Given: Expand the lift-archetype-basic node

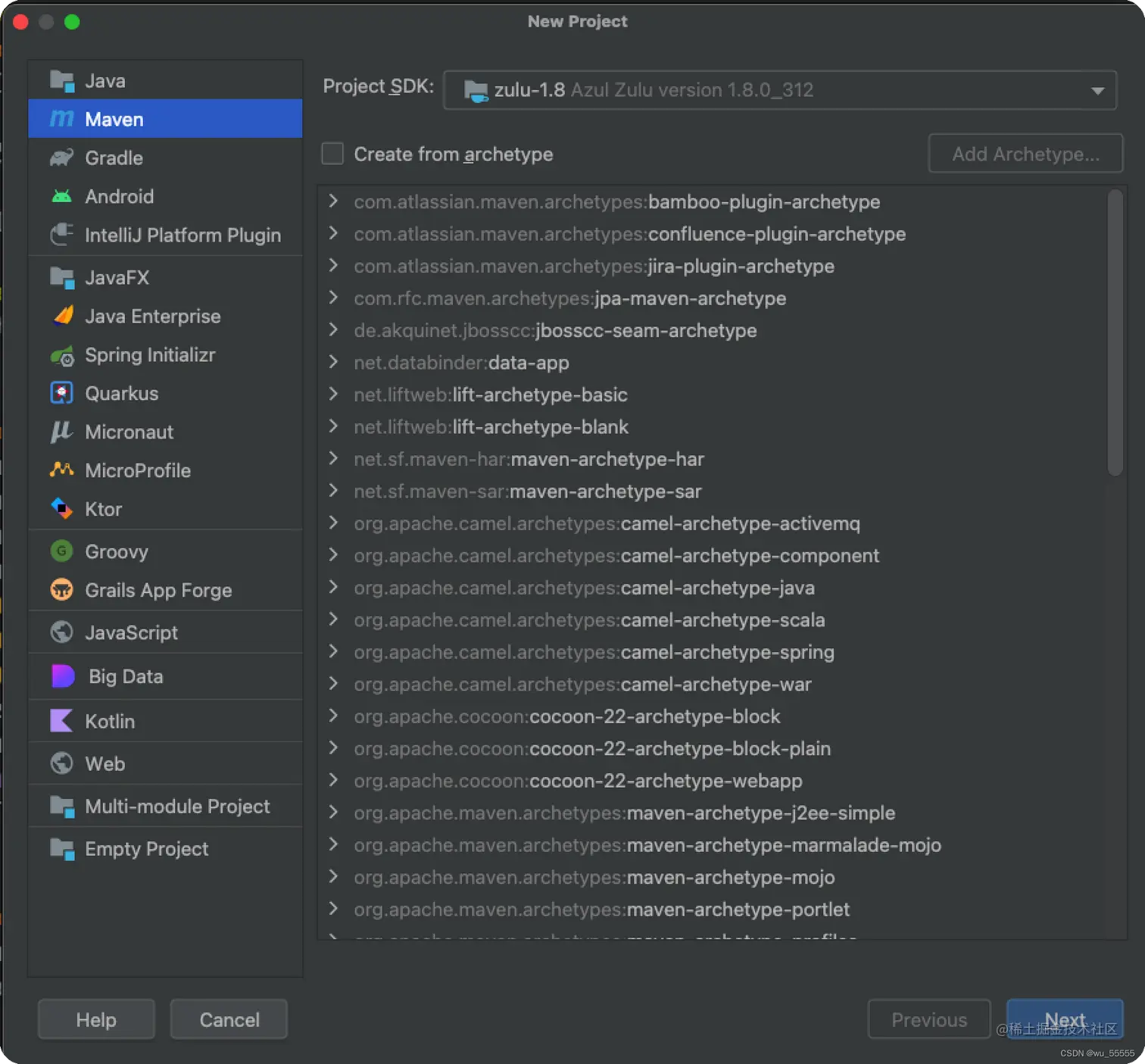Looking at the screenshot, I should [x=333, y=395].
